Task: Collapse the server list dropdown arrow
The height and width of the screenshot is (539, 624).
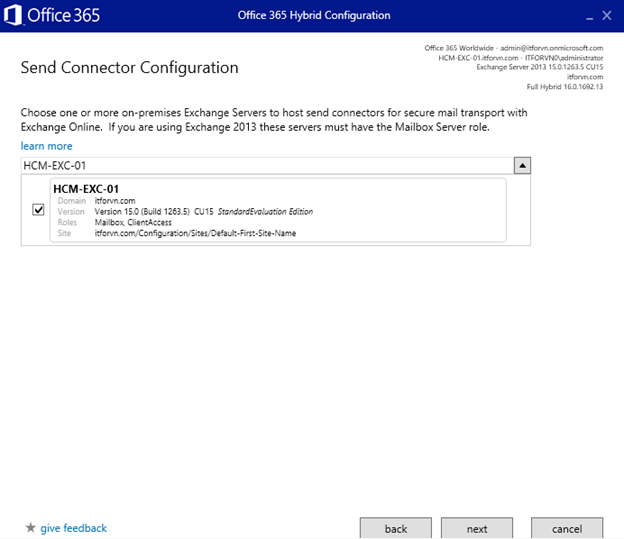Action: 522,166
